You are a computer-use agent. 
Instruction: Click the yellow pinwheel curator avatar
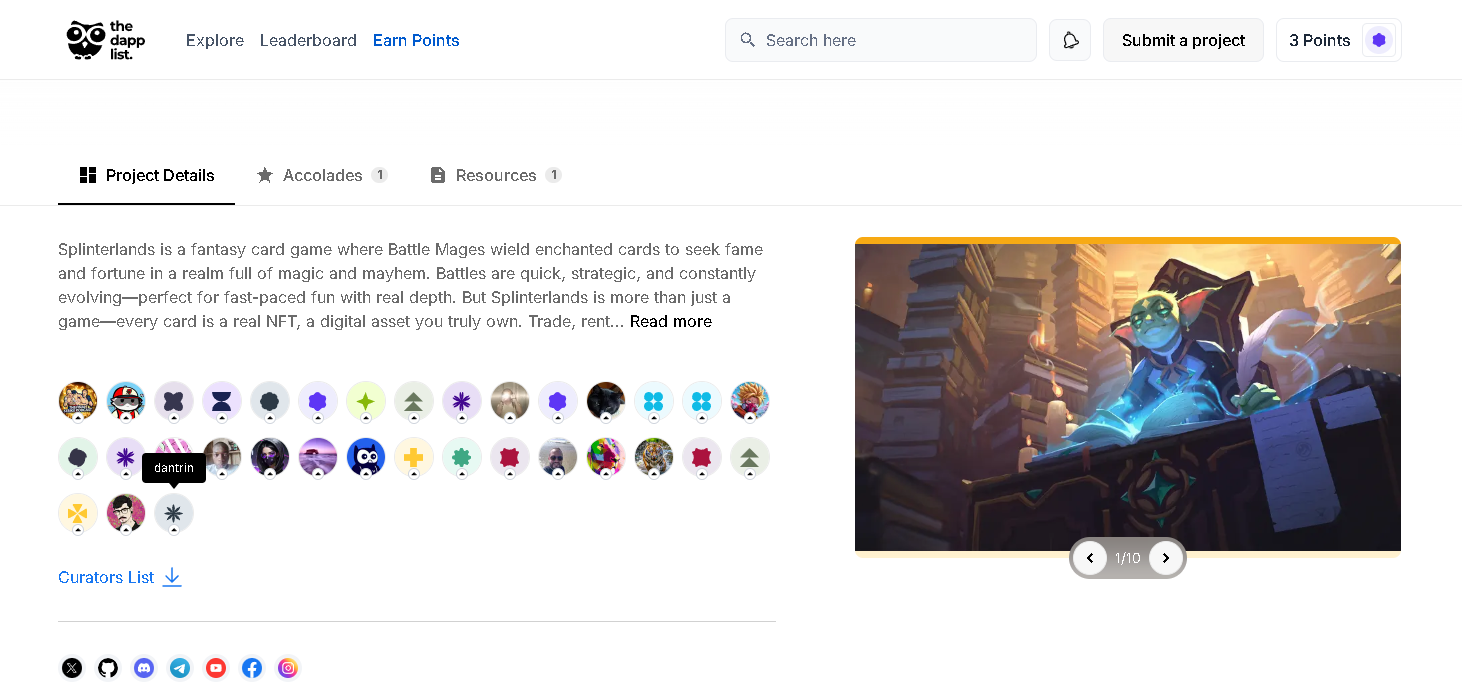click(78, 513)
